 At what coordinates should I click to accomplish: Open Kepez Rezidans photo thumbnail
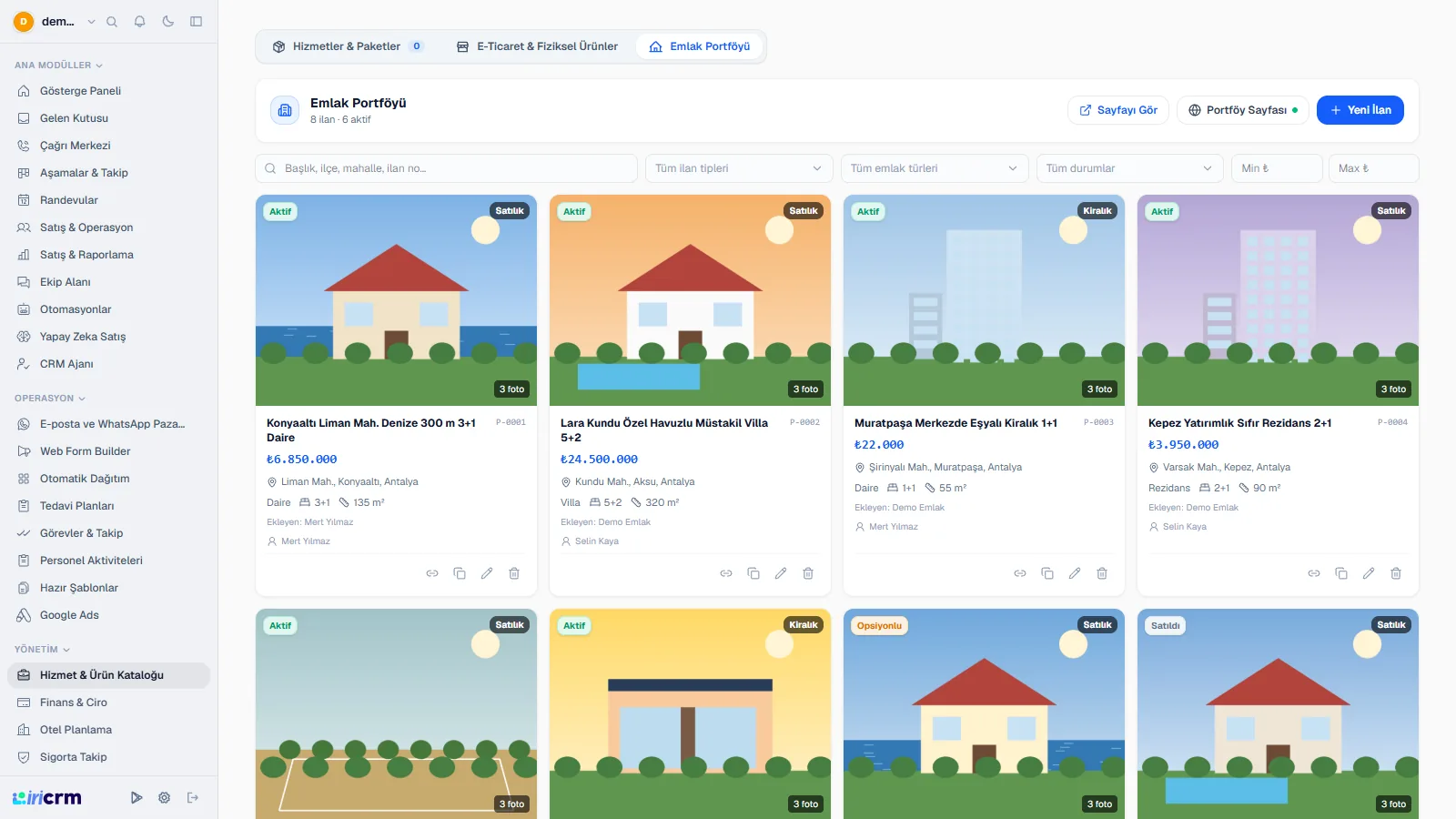point(1279,300)
